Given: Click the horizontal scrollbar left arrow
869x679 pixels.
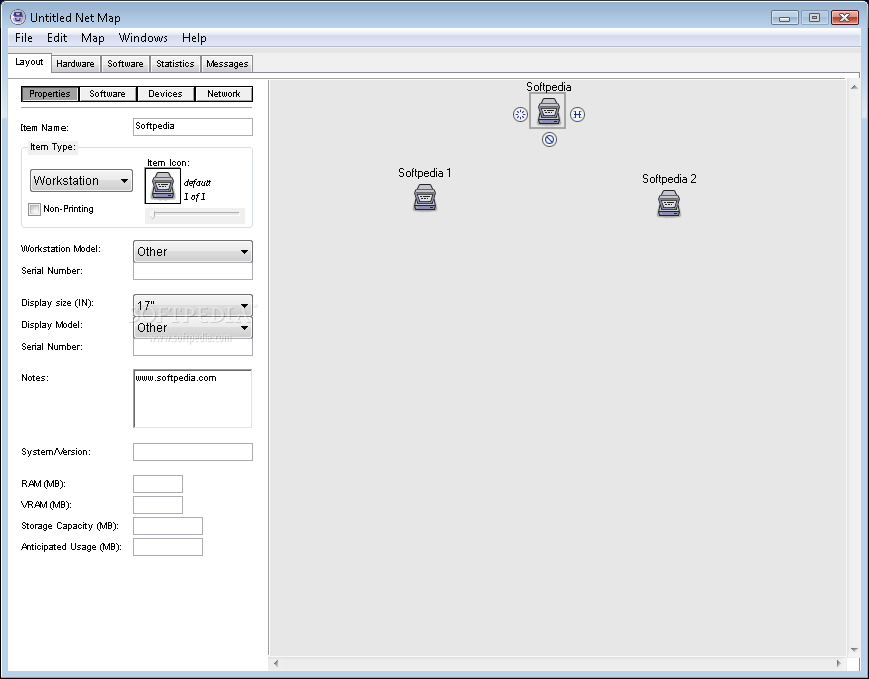Looking at the screenshot, I should (x=276, y=663).
